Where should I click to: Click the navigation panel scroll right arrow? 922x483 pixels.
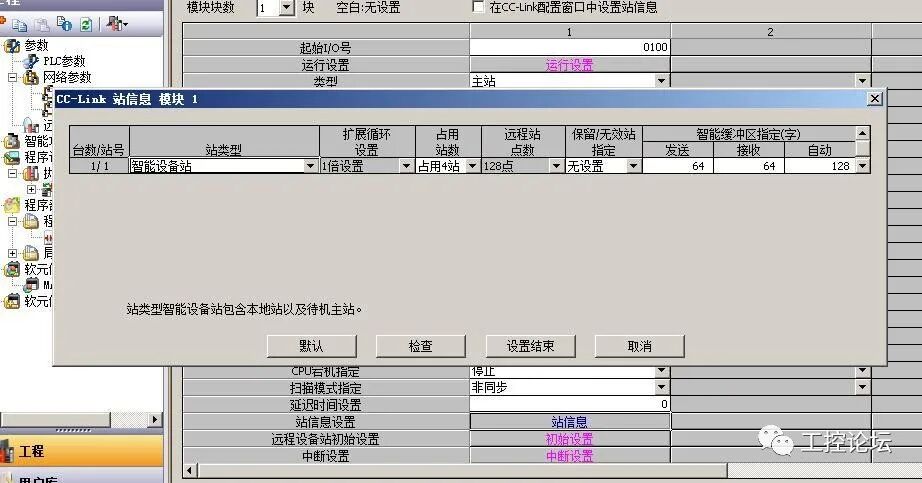[155, 419]
